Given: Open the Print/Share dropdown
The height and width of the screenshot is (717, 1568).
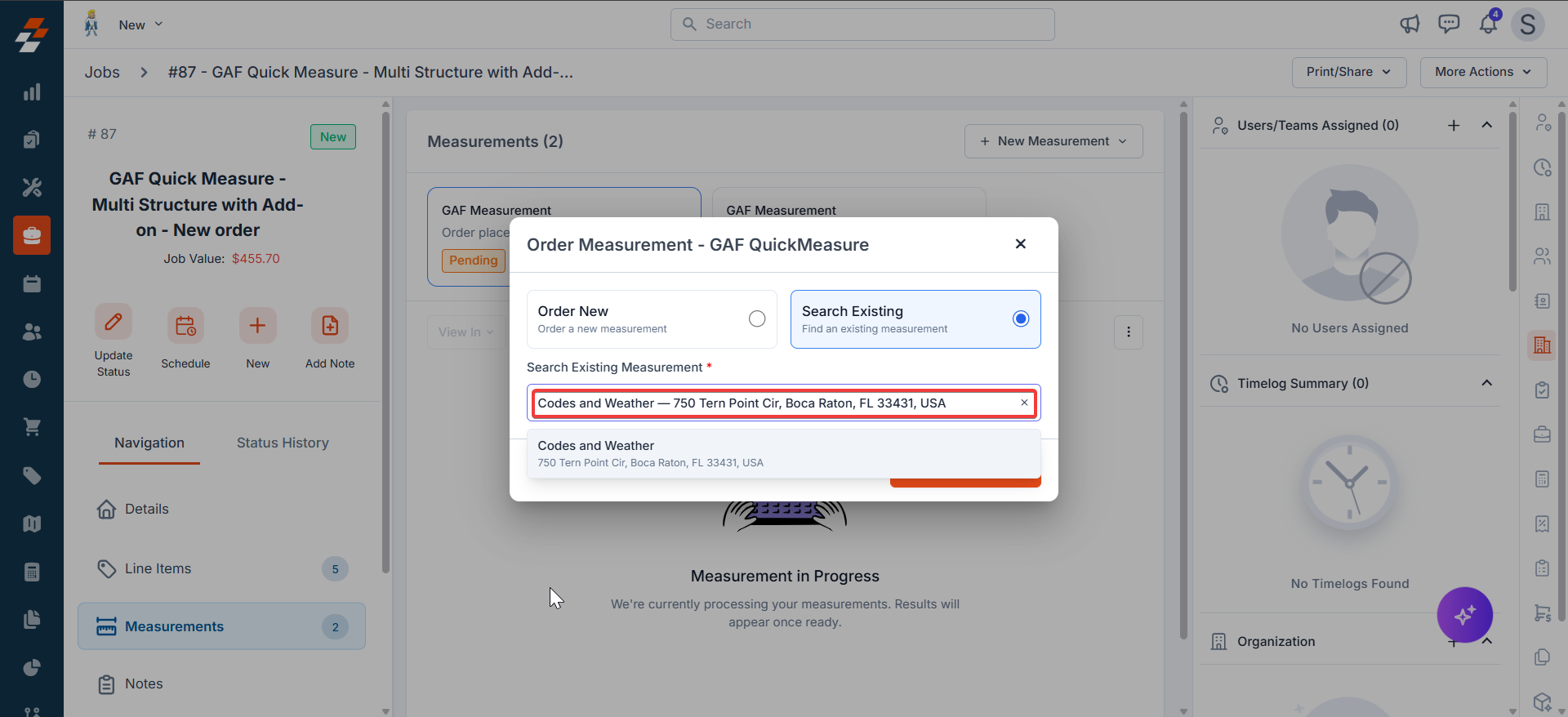Looking at the screenshot, I should click(x=1349, y=72).
